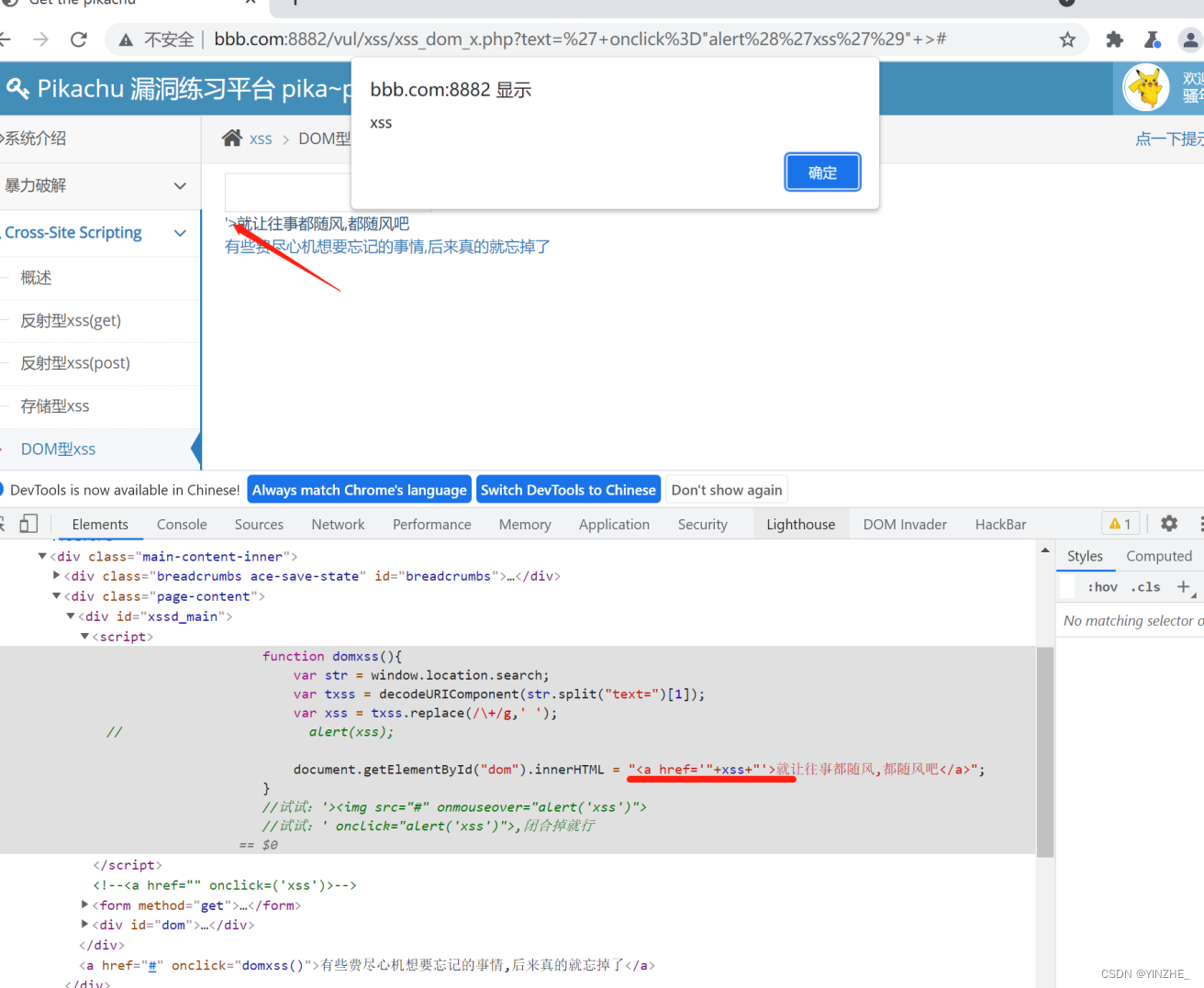Switch to the Lighthouse tab

(800, 525)
